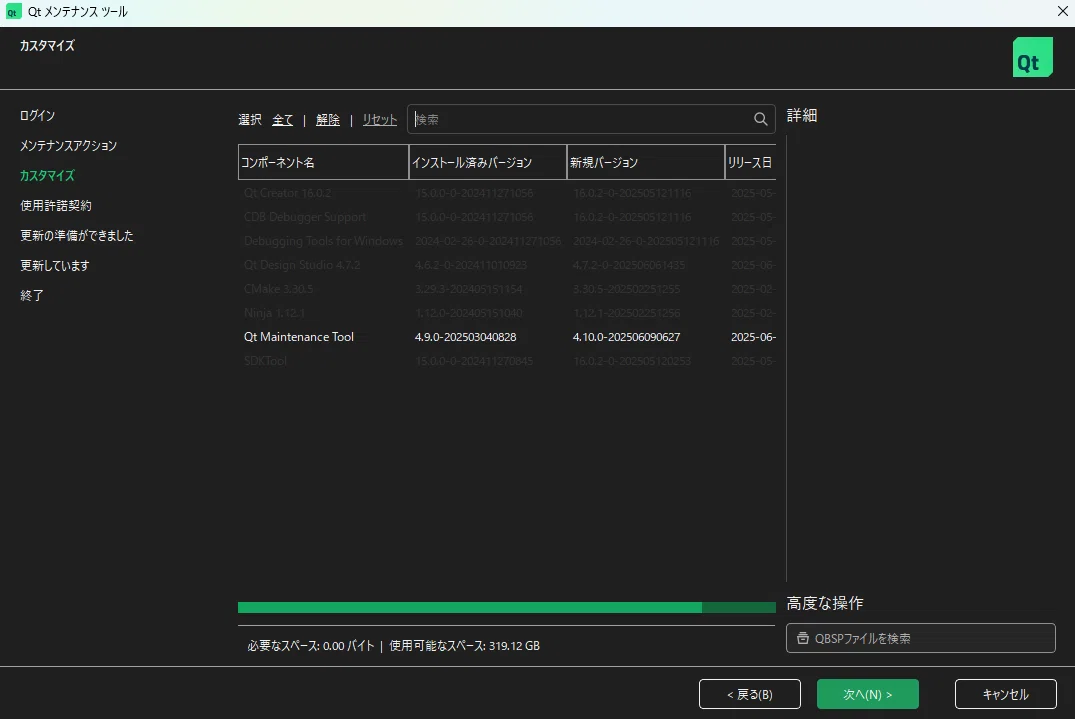Click the Qt app icon in title bar
The width and height of the screenshot is (1075, 719).
(x=13, y=12)
